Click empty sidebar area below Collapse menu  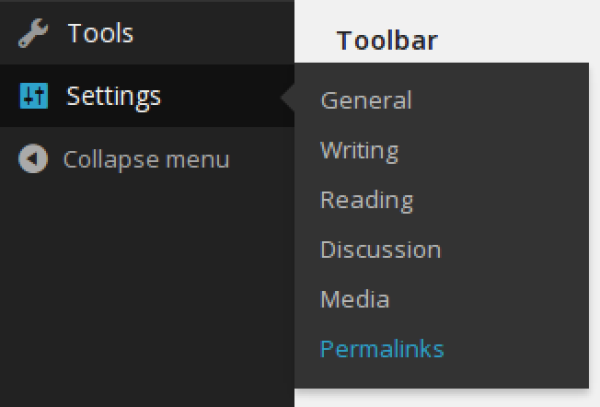click(147, 291)
